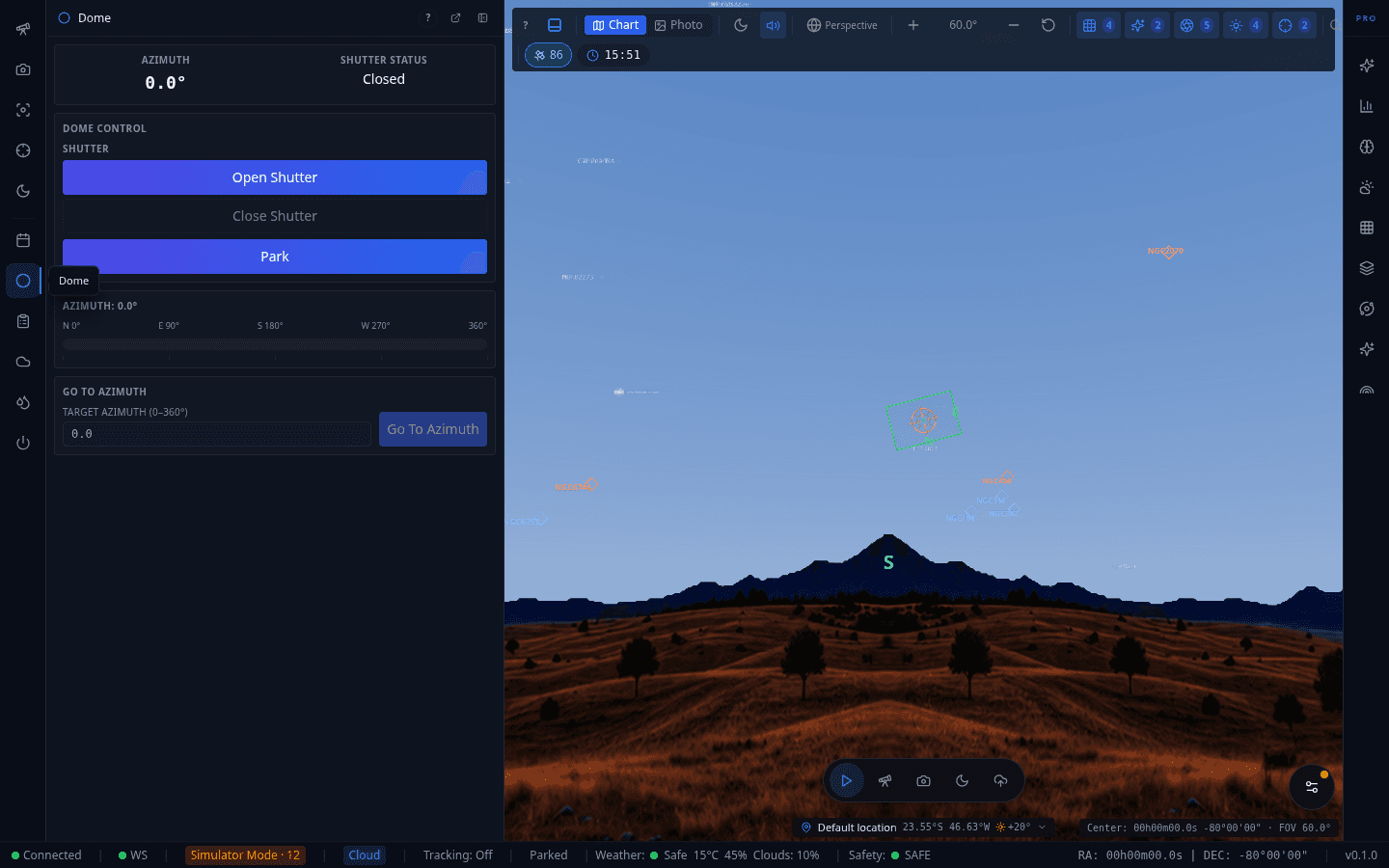
Task: Switch to the Photo tab
Action: tap(679, 25)
